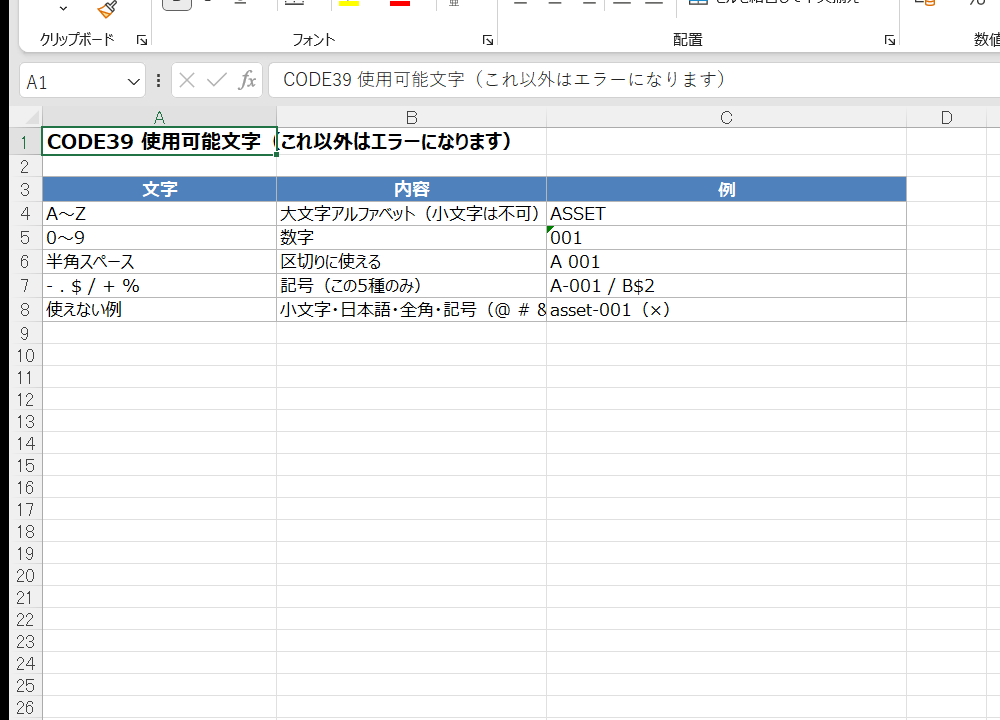Select row 1 header
Screen dimensions: 1000x720
(x=25, y=142)
